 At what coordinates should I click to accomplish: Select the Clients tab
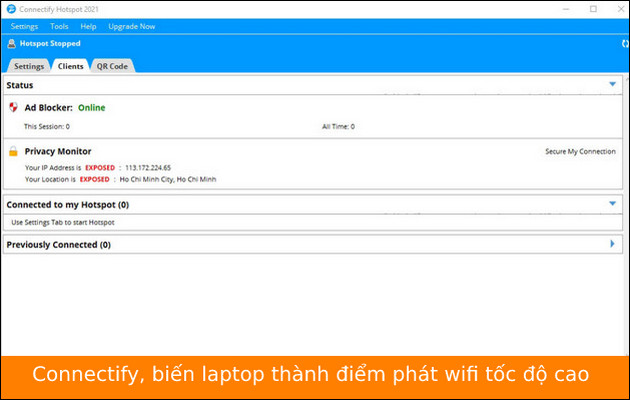point(70,66)
